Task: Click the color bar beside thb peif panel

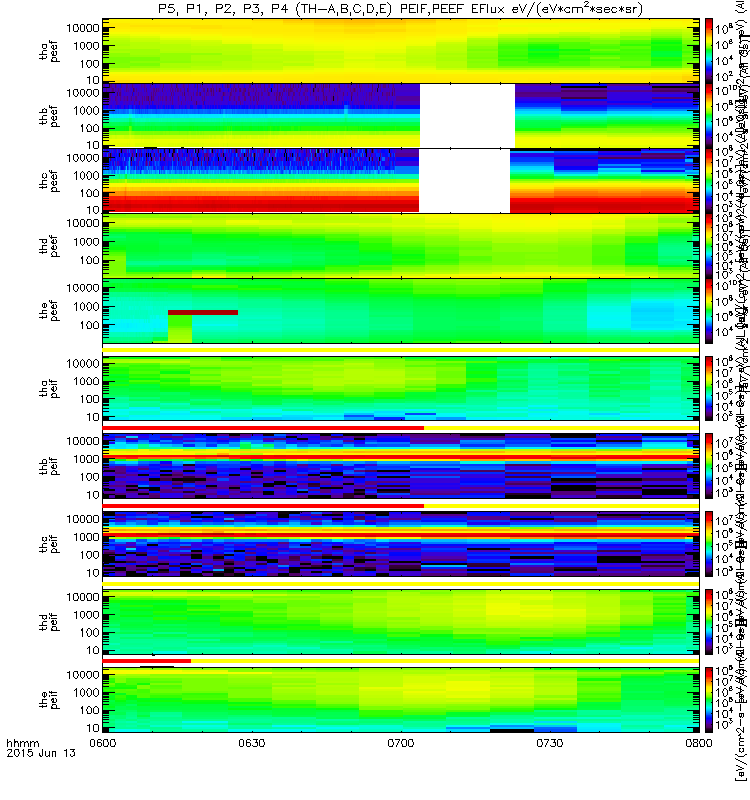Action: 709,466
